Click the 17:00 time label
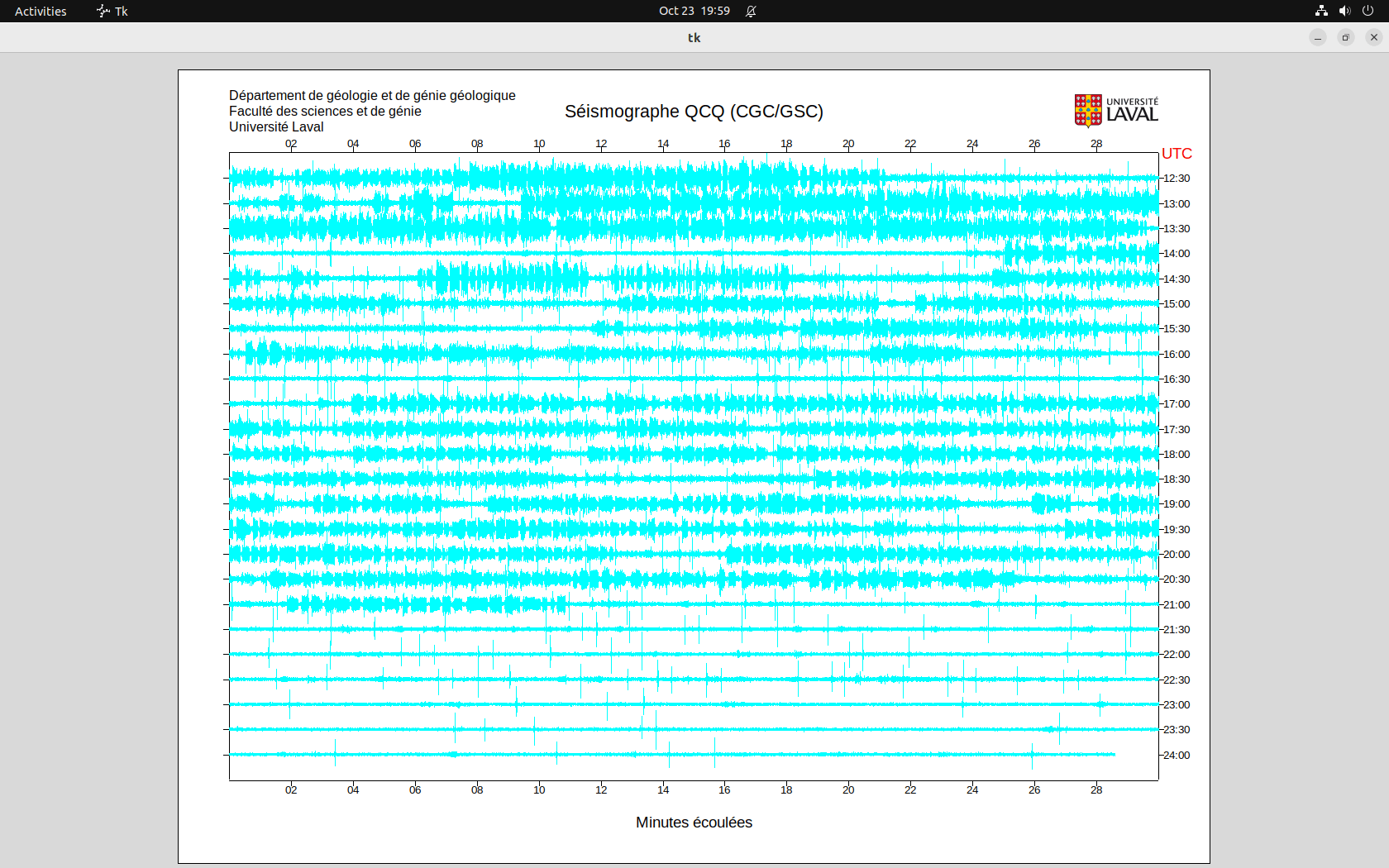Viewport: 1389px width, 868px height. click(x=1177, y=404)
